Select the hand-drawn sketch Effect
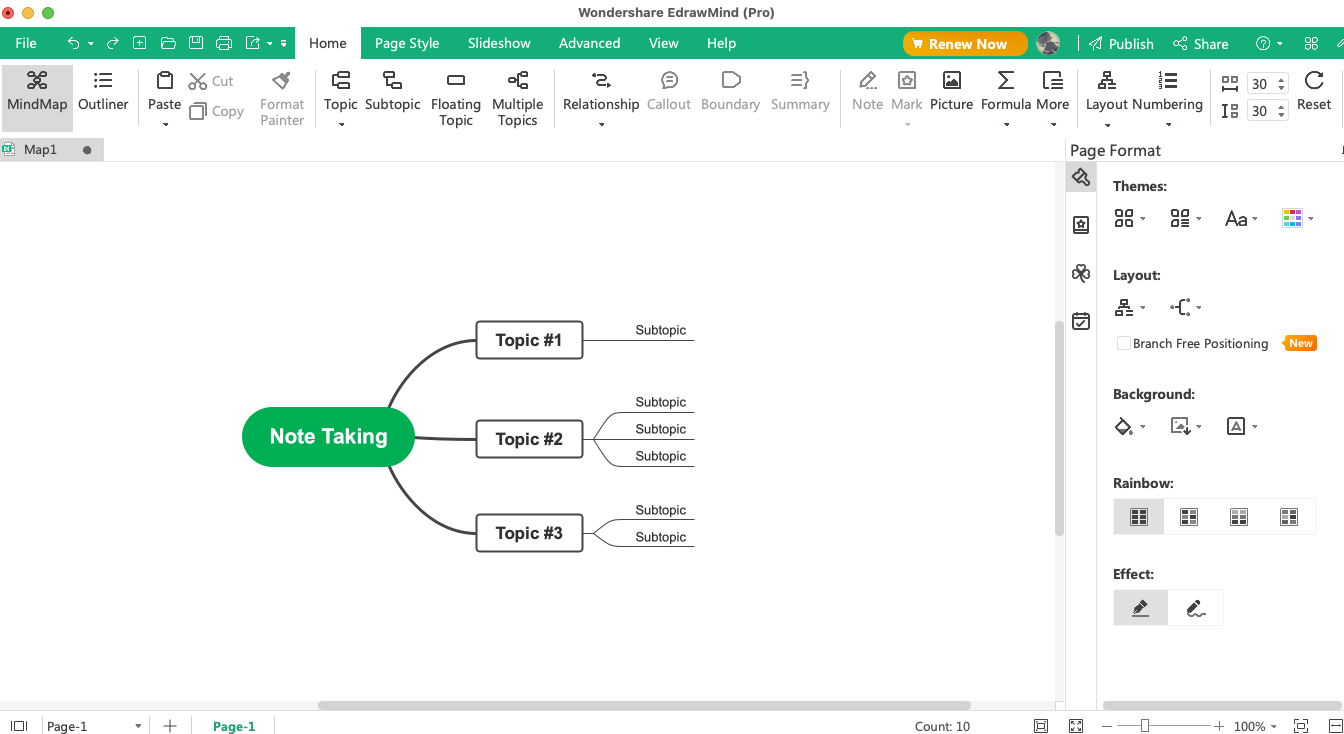 [x=1195, y=608]
